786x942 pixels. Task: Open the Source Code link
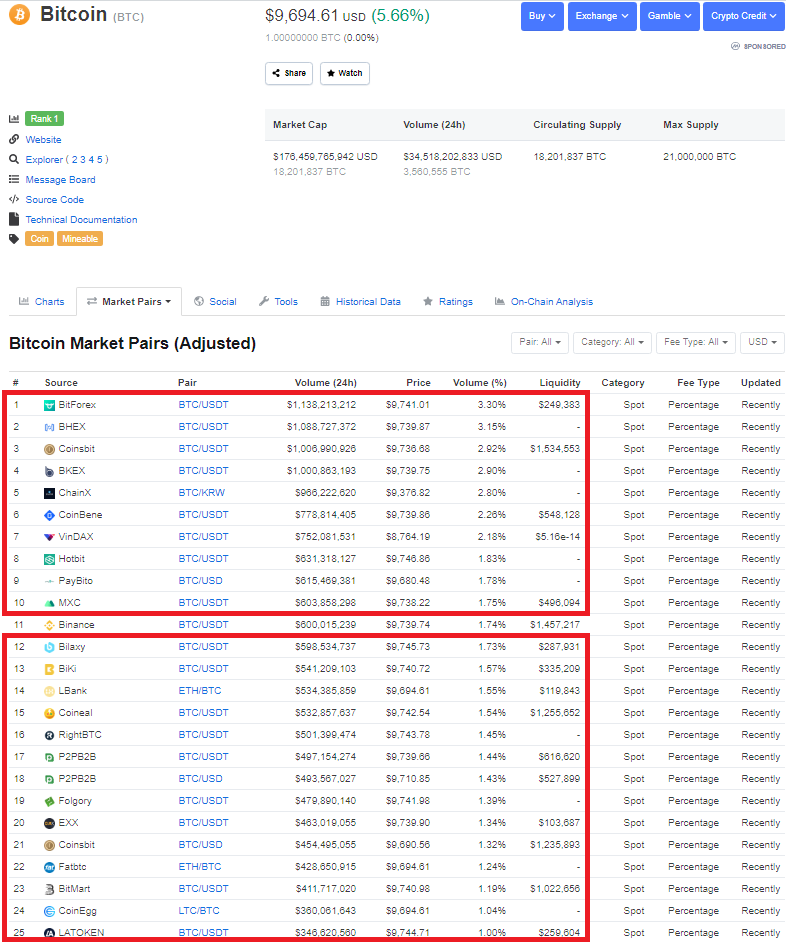[x=55, y=199]
